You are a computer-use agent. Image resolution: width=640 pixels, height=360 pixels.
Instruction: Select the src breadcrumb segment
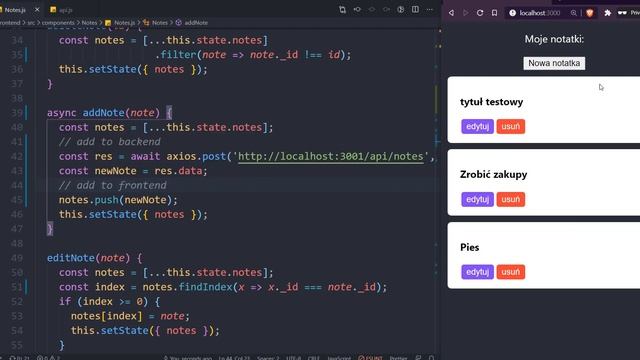(31, 23)
